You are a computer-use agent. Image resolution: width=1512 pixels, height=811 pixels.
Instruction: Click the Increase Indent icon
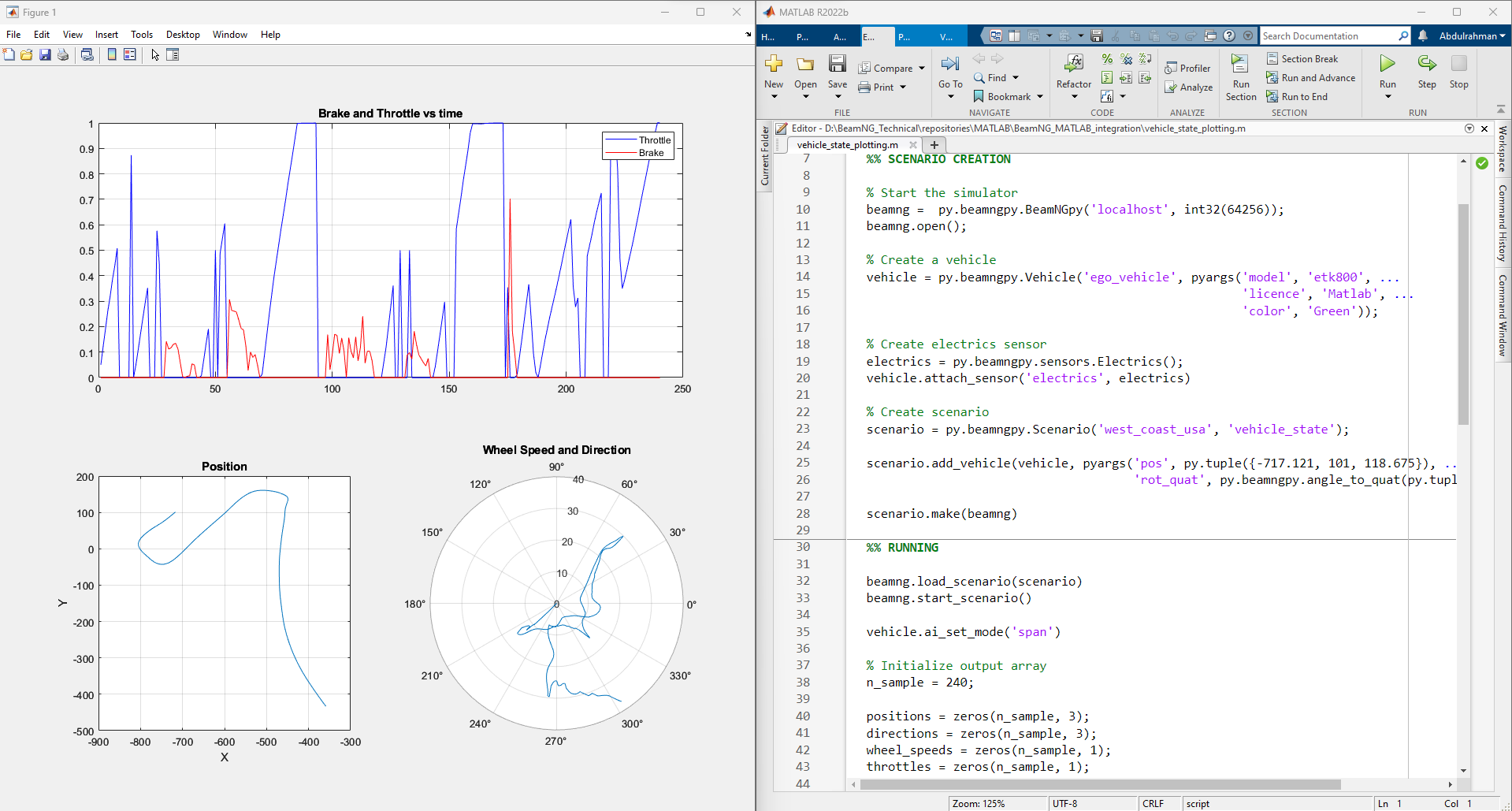pos(1126,78)
